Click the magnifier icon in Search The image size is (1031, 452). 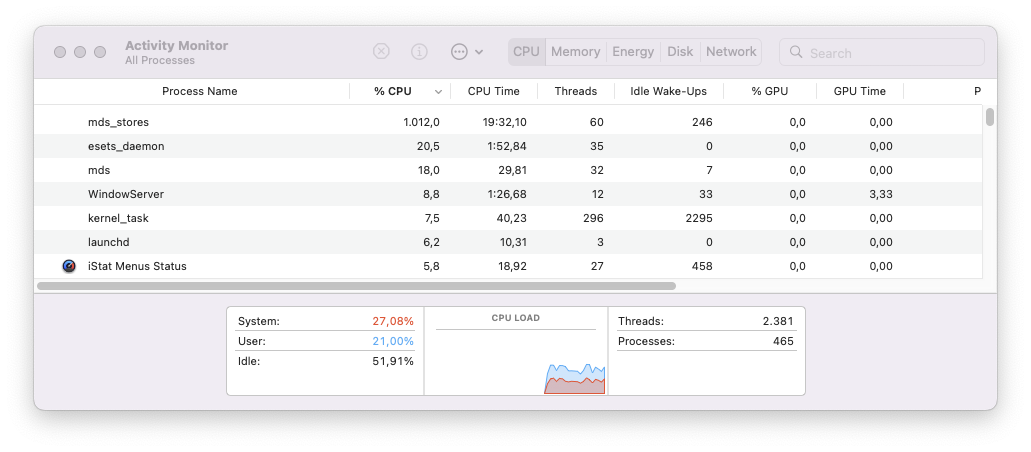point(796,52)
